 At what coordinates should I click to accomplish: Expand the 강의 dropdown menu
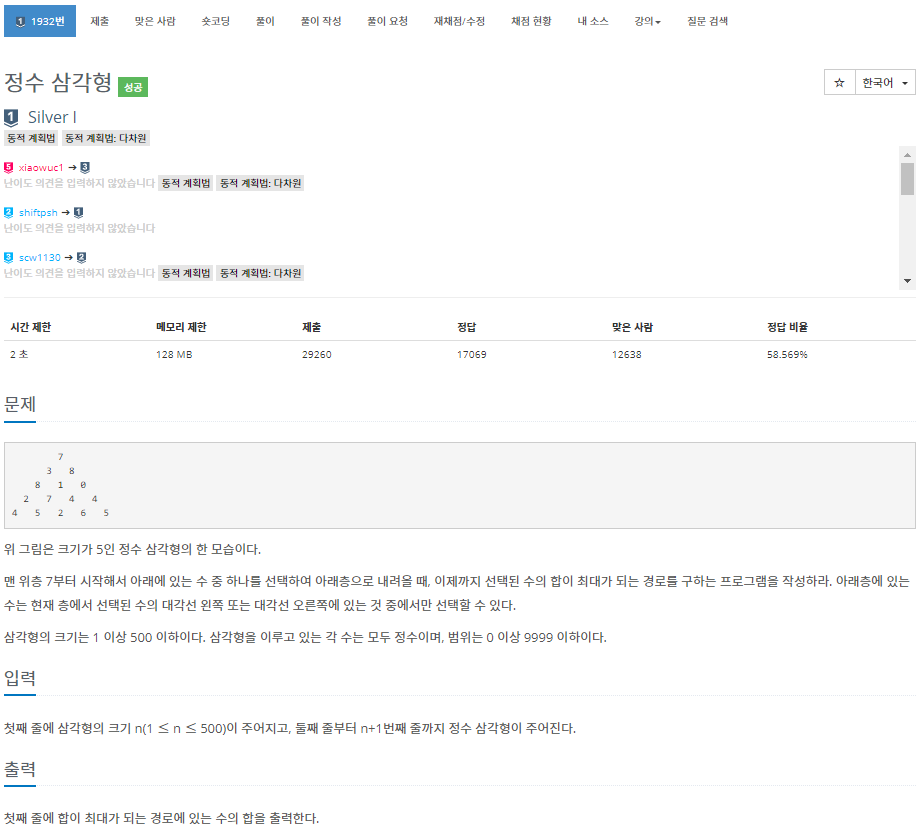coord(648,21)
